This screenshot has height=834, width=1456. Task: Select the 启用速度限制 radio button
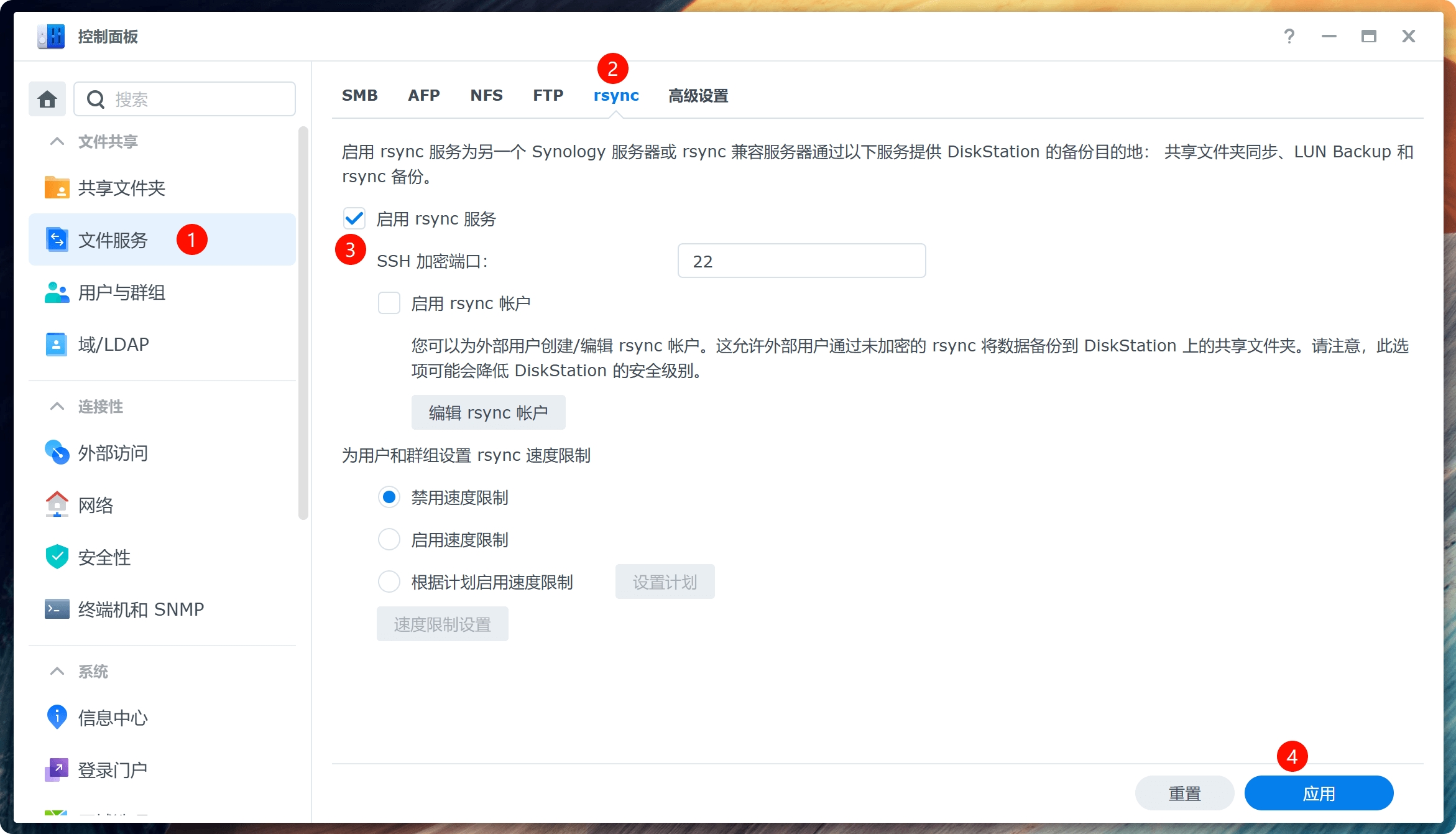[389, 539]
